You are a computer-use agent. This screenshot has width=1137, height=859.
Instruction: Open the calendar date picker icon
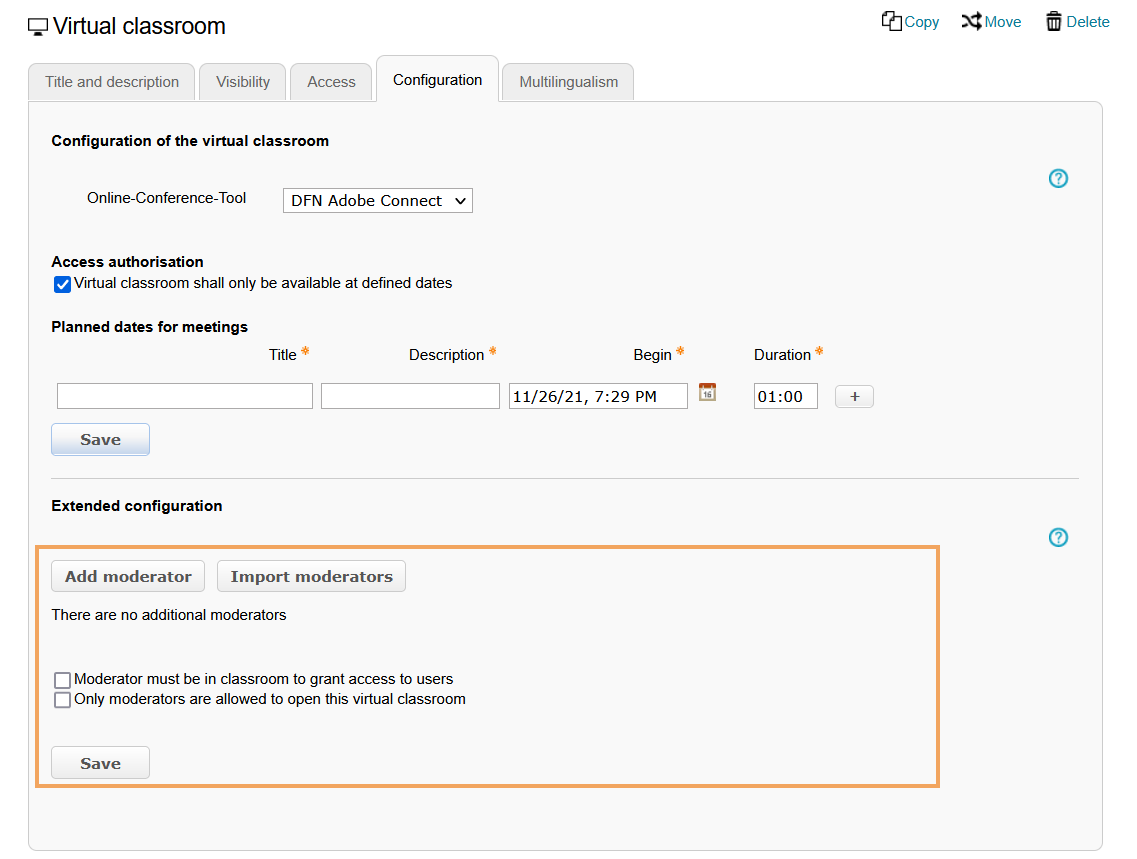tap(707, 393)
